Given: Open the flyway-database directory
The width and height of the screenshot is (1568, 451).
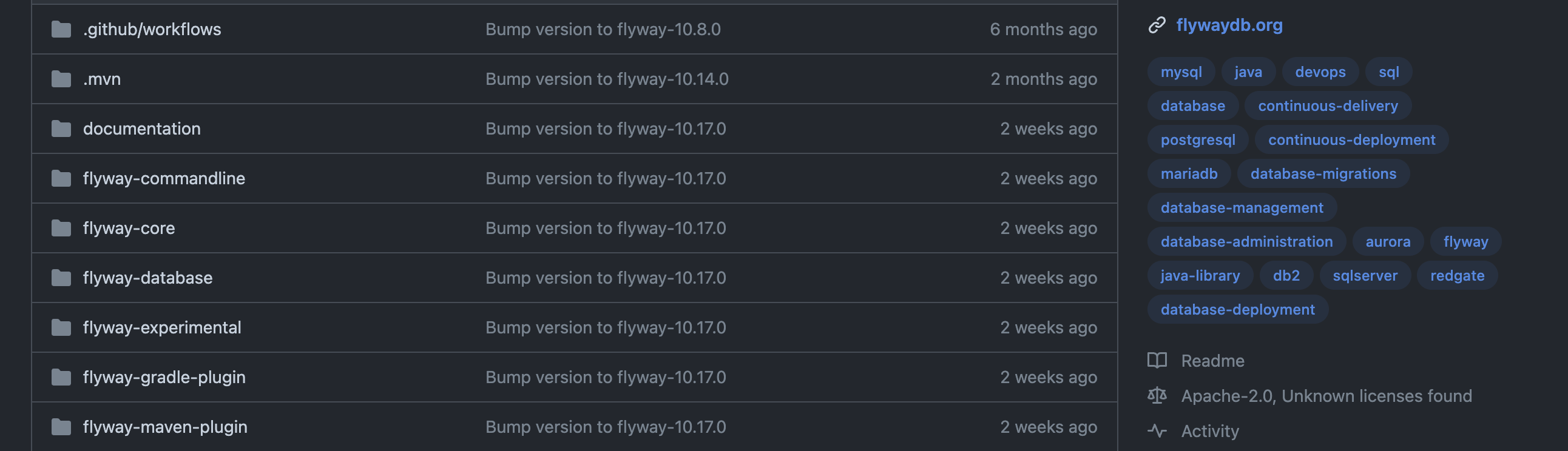Looking at the screenshot, I should click(147, 278).
